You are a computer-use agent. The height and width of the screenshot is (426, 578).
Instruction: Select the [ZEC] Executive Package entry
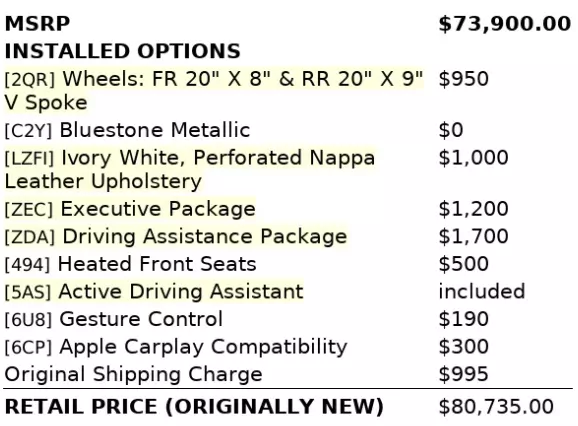(x=130, y=209)
